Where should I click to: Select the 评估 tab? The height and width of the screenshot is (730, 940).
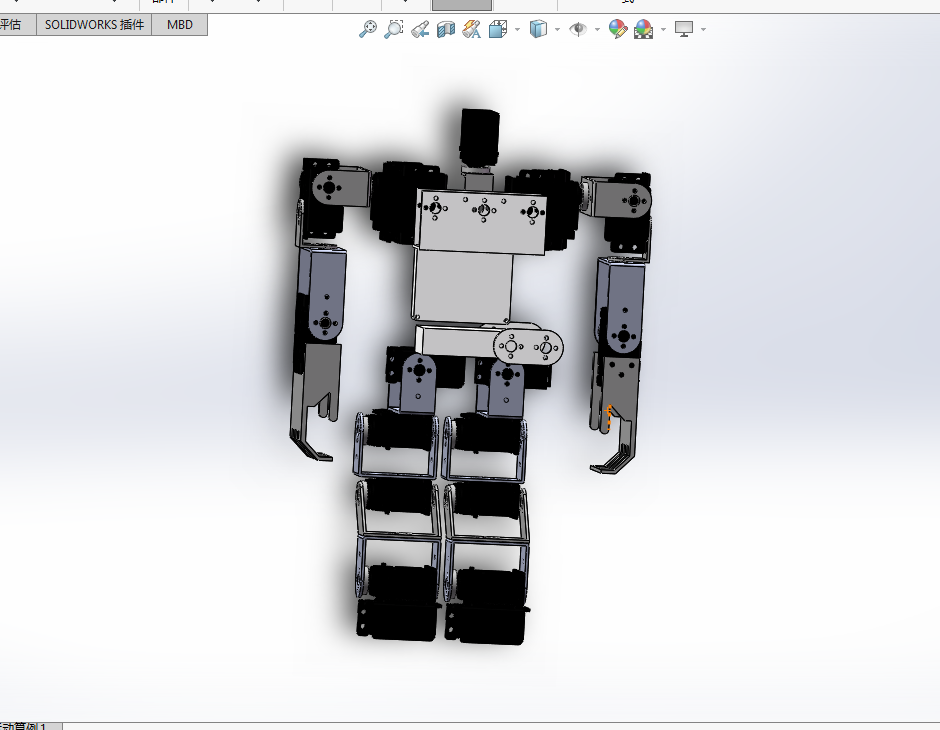tap(14, 25)
